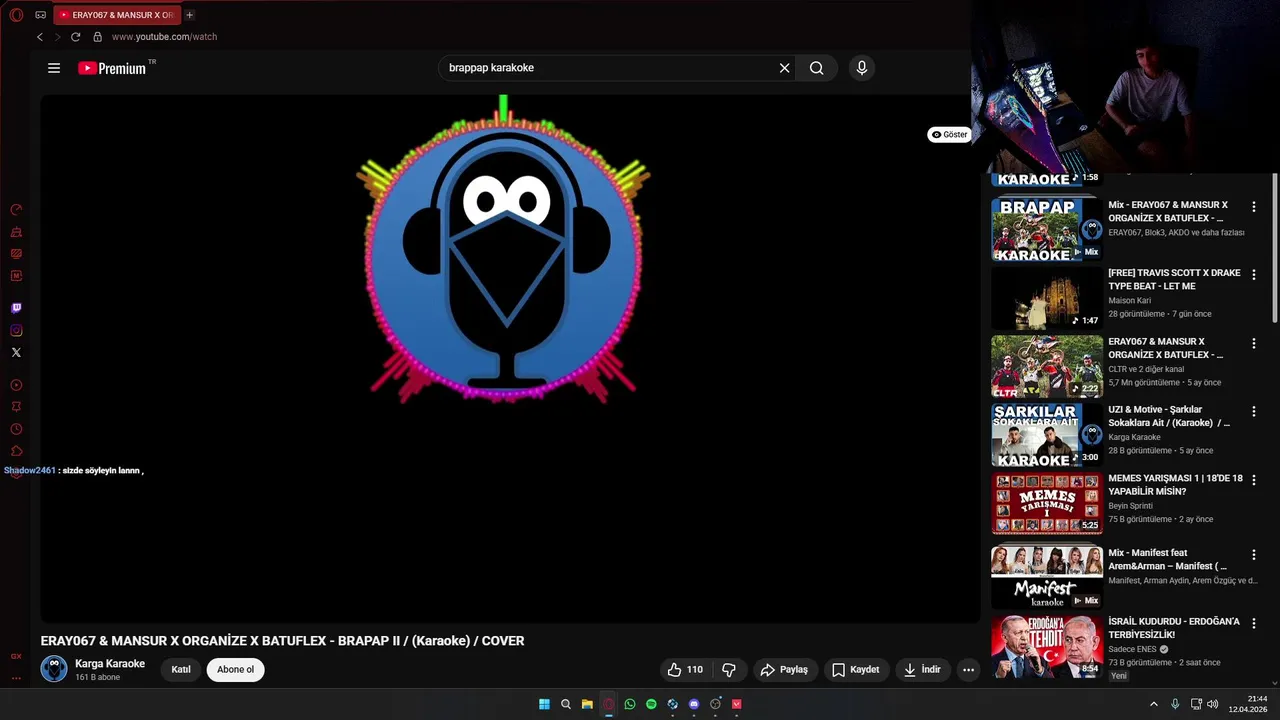1280x720 pixels.
Task: Go back to the previous page
Action: tap(40, 37)
